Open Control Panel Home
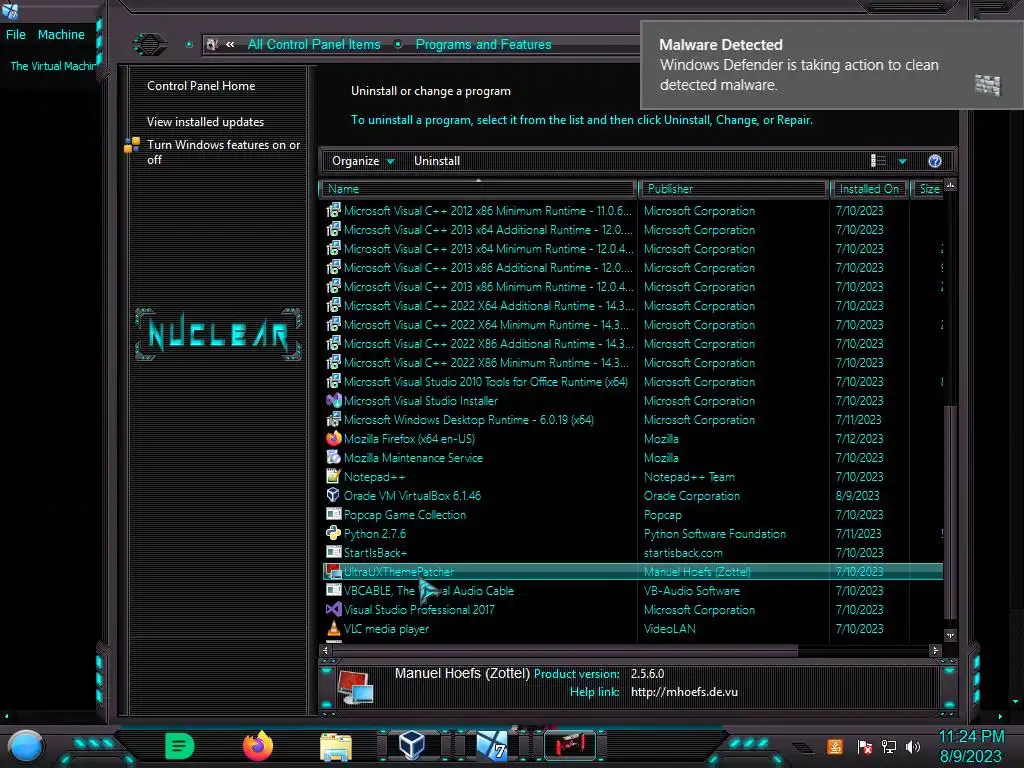1024x768 pixels. click(200, 86)
